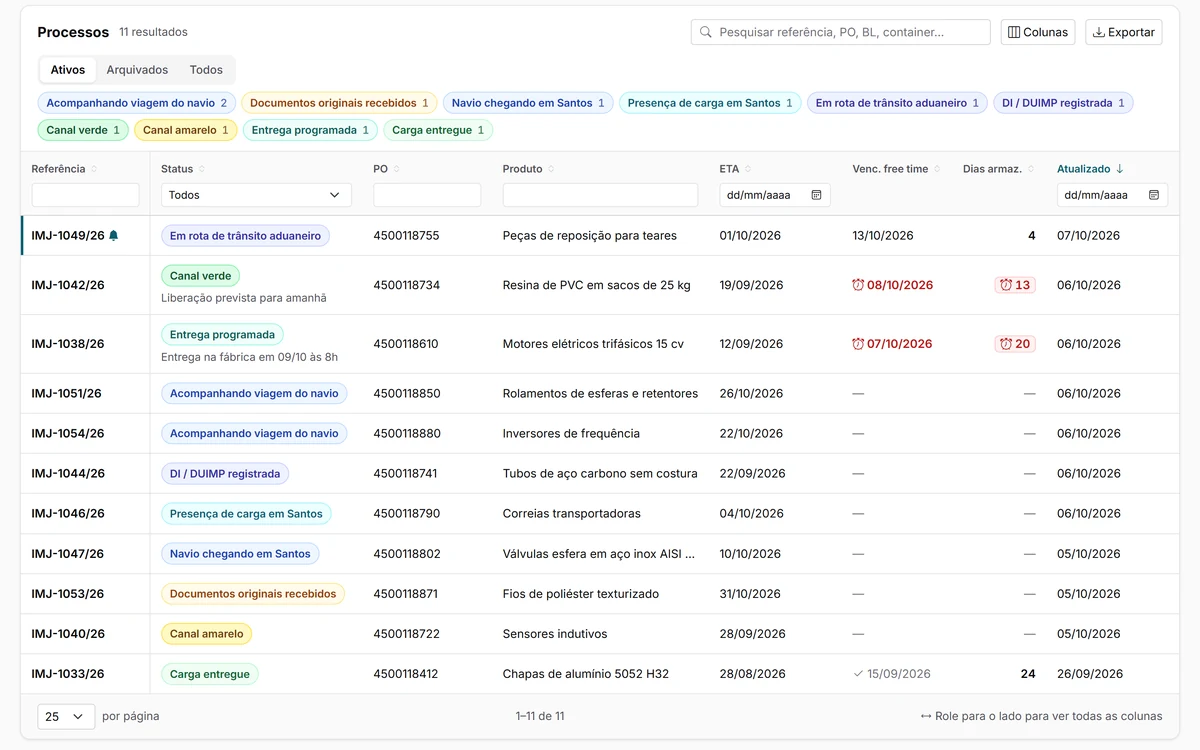1200x750 pixels.
Task: Sort by Venc. free time sort icon
Action: [937, 169]
